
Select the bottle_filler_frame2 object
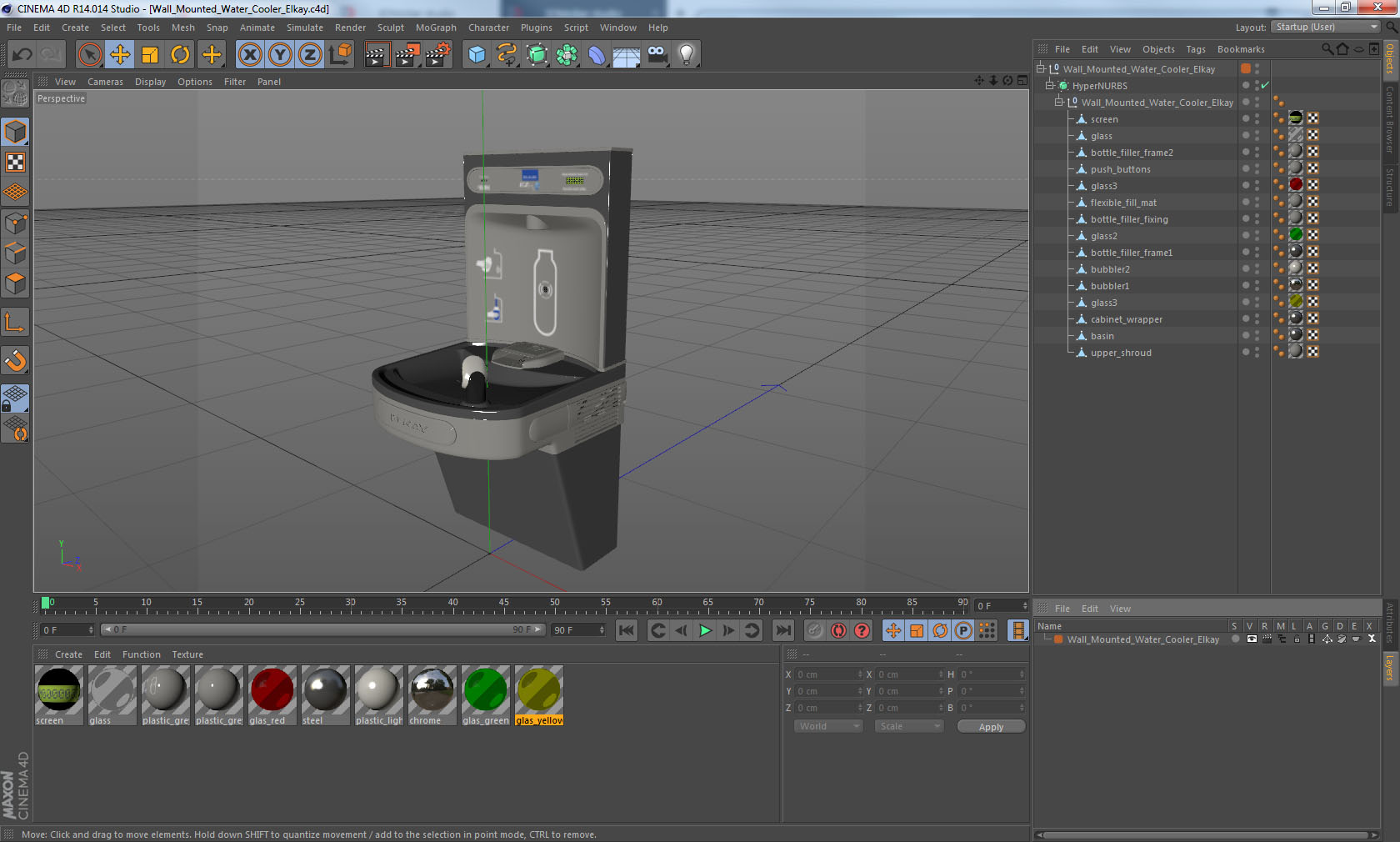tap(1132, 153)
